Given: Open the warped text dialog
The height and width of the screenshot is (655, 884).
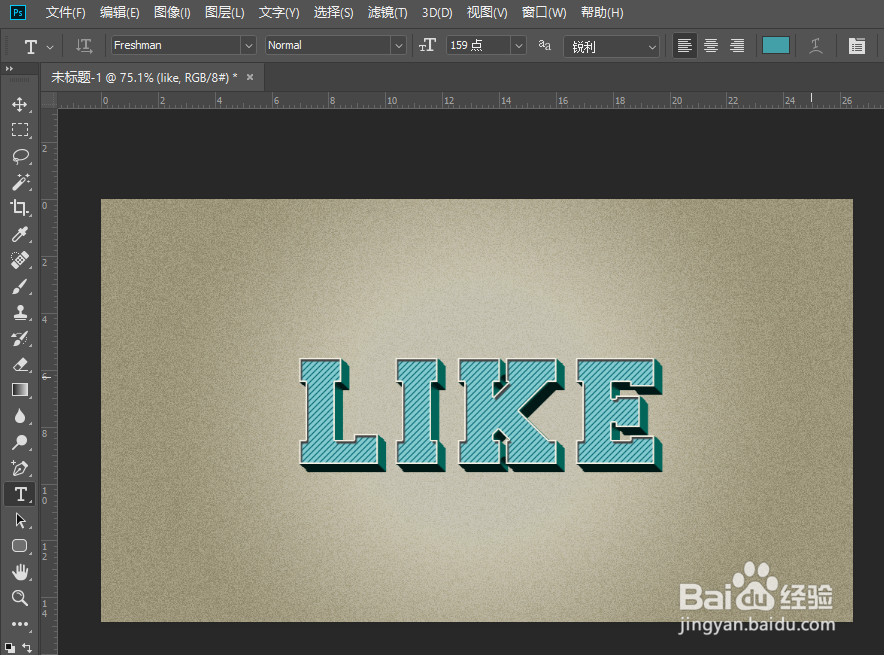Looking at the screenshot, I should 816,46.
